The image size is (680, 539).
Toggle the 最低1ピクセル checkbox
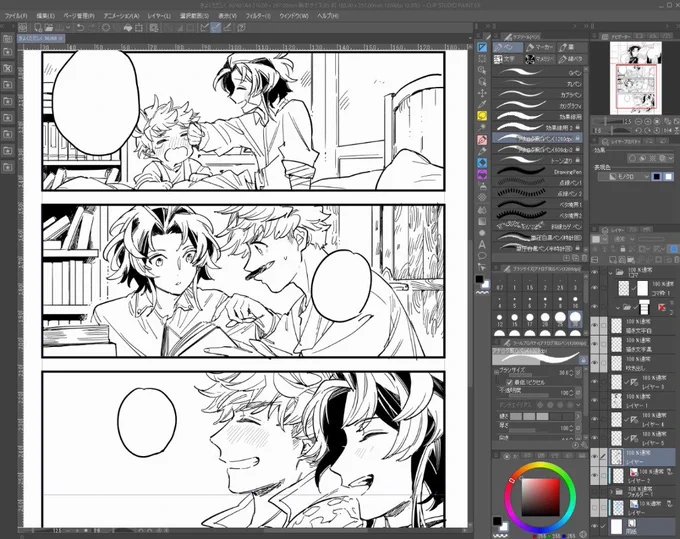(x=509, y=382)
